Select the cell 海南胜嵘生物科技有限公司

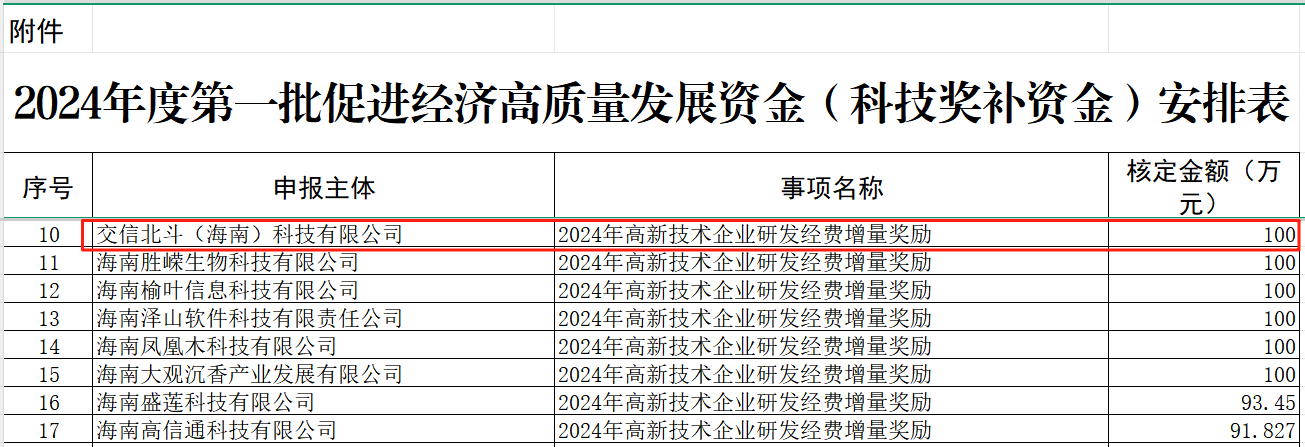point(323,263)
